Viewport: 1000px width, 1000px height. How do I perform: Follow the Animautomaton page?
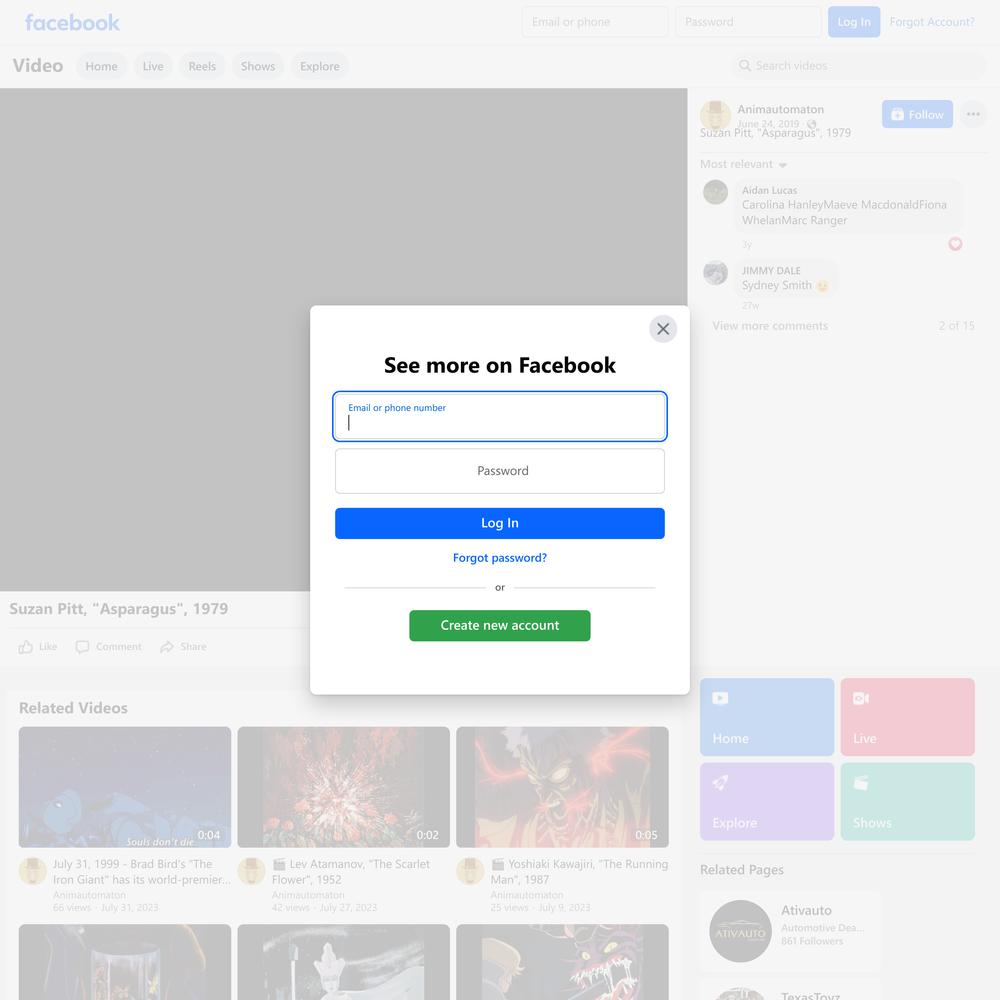click(x=917, y=114)
